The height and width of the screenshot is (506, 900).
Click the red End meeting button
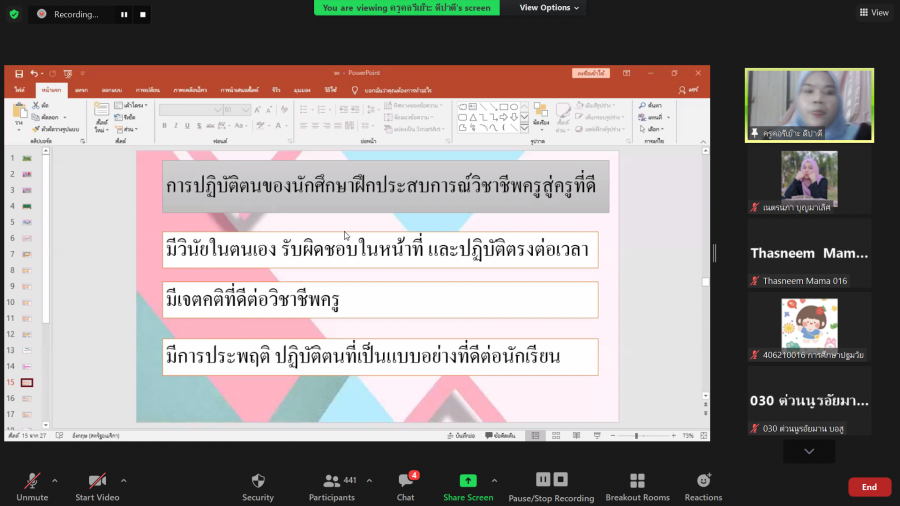pos(869,487)
